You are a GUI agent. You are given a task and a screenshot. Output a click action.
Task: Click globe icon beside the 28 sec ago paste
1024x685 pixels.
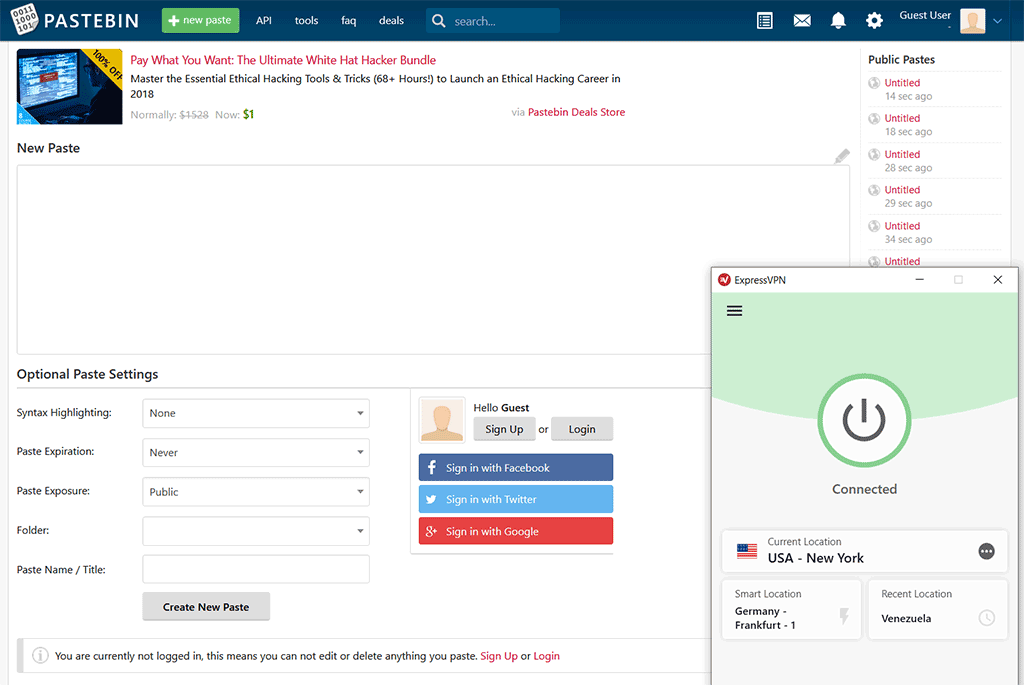click(x=874, y=155)
